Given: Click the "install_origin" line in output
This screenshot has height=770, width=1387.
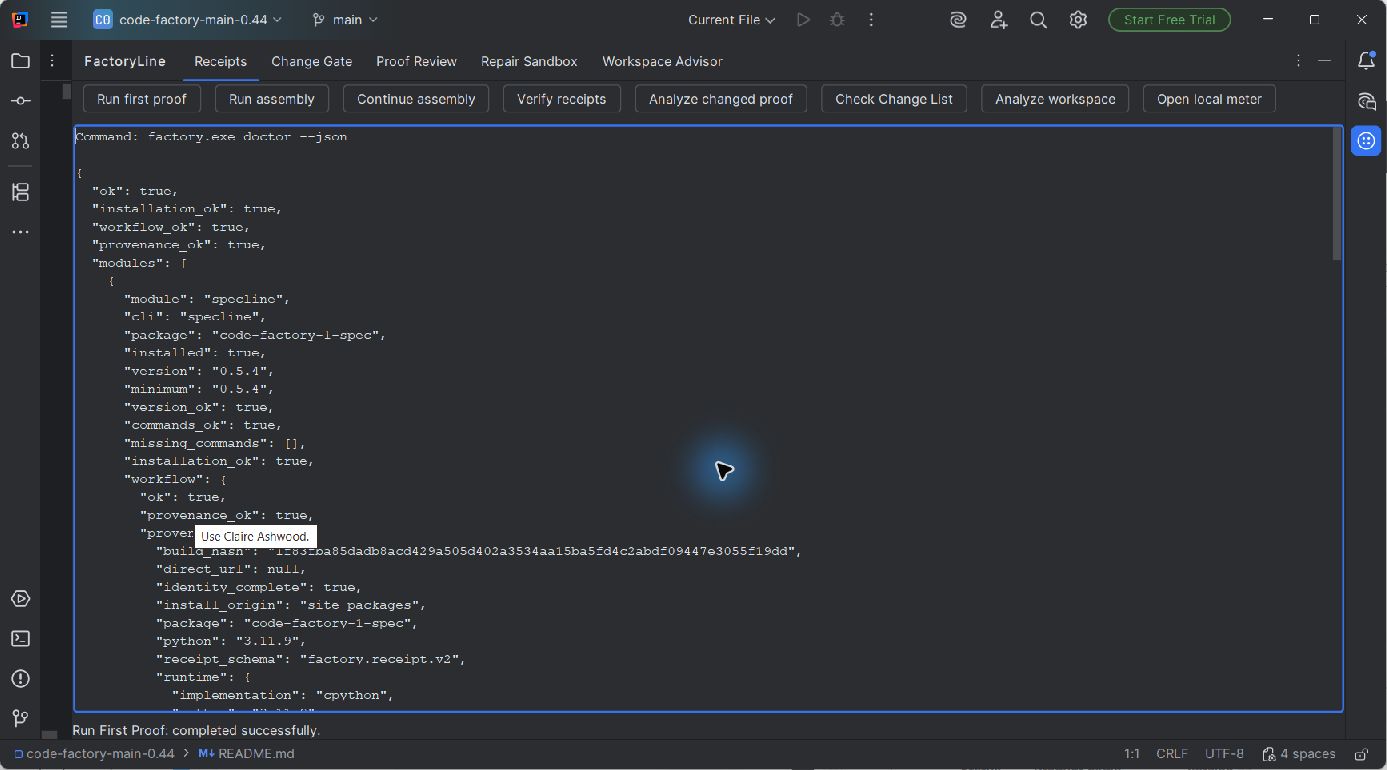Looking at the screenshot, I should pyautogui.click(x=291, y=605).
